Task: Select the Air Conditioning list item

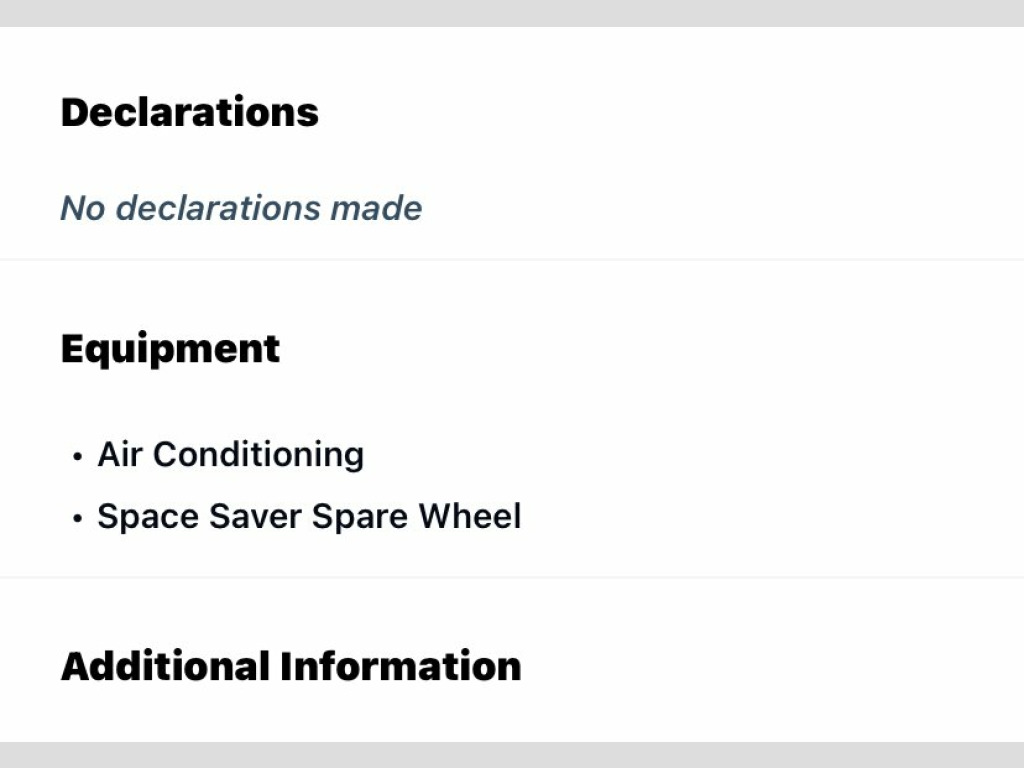Action: click(230, 455)
